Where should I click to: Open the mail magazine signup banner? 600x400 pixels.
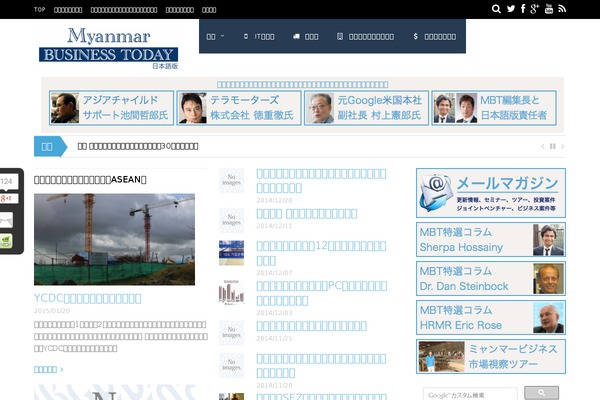491,193
